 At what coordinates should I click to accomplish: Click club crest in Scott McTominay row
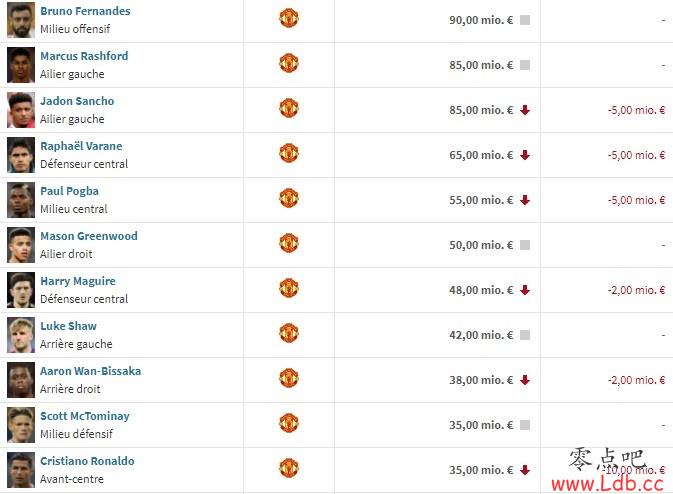pyautogui.click(x=288, y=423)
